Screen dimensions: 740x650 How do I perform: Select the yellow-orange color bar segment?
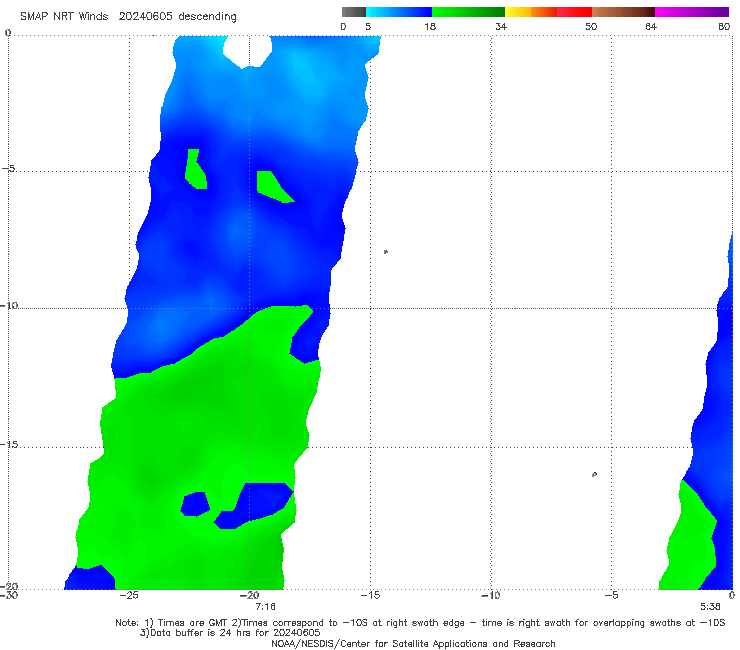coord(531,12)
